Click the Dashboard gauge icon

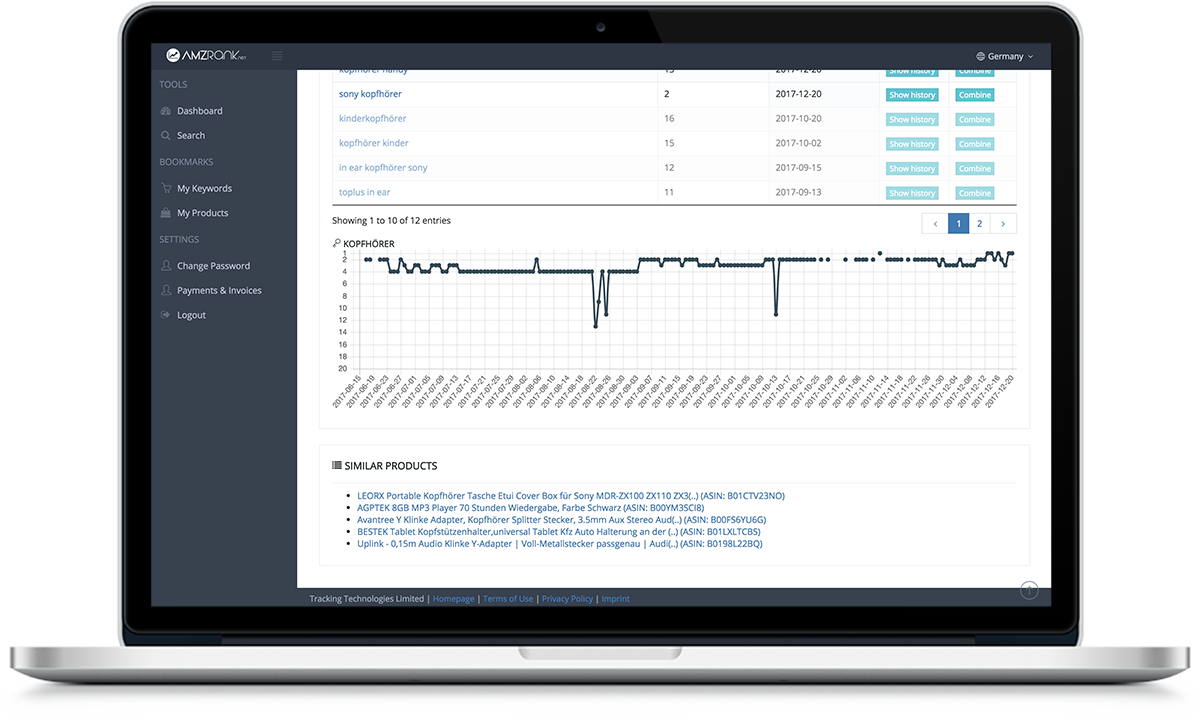coord(166,111)
